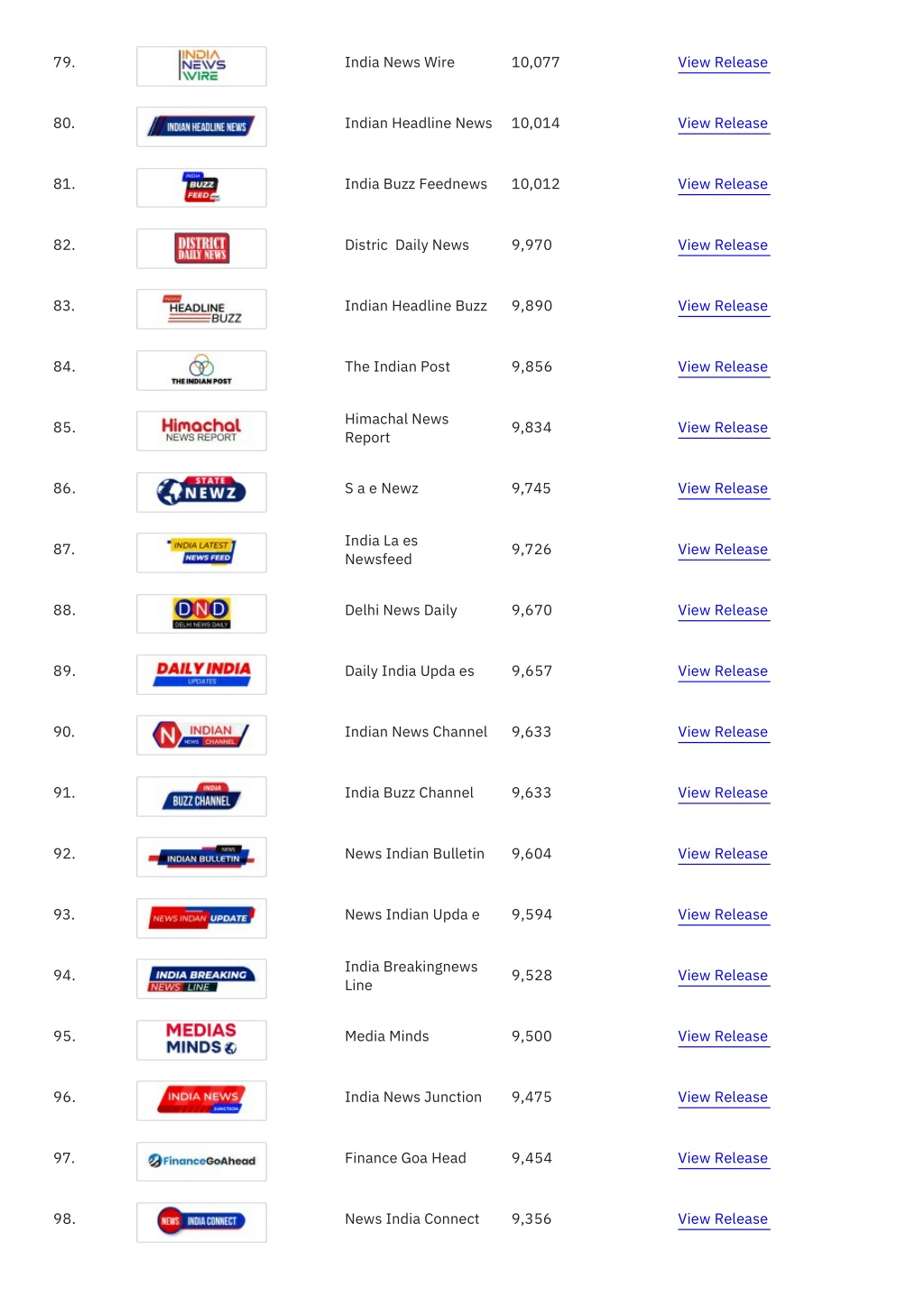The height and width of the screenshot is (1307, 924).
Task: Open View Release for Media Minds
Action: pyautogui.click(x=723, y=1036)
